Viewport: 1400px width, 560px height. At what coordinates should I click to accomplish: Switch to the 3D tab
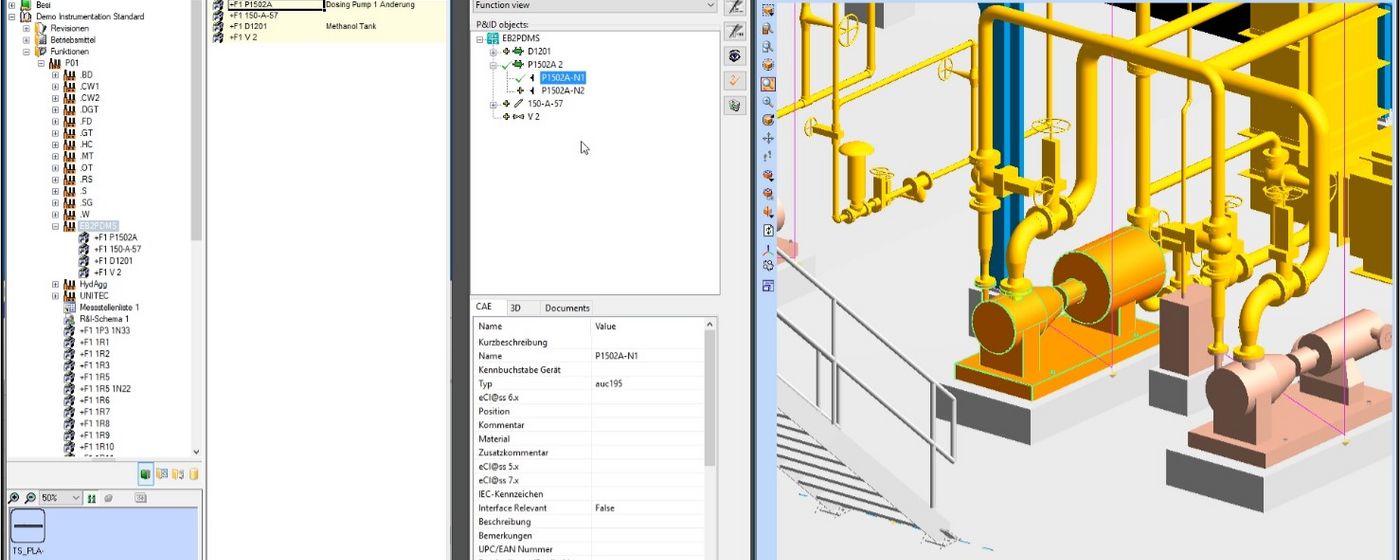515,308
